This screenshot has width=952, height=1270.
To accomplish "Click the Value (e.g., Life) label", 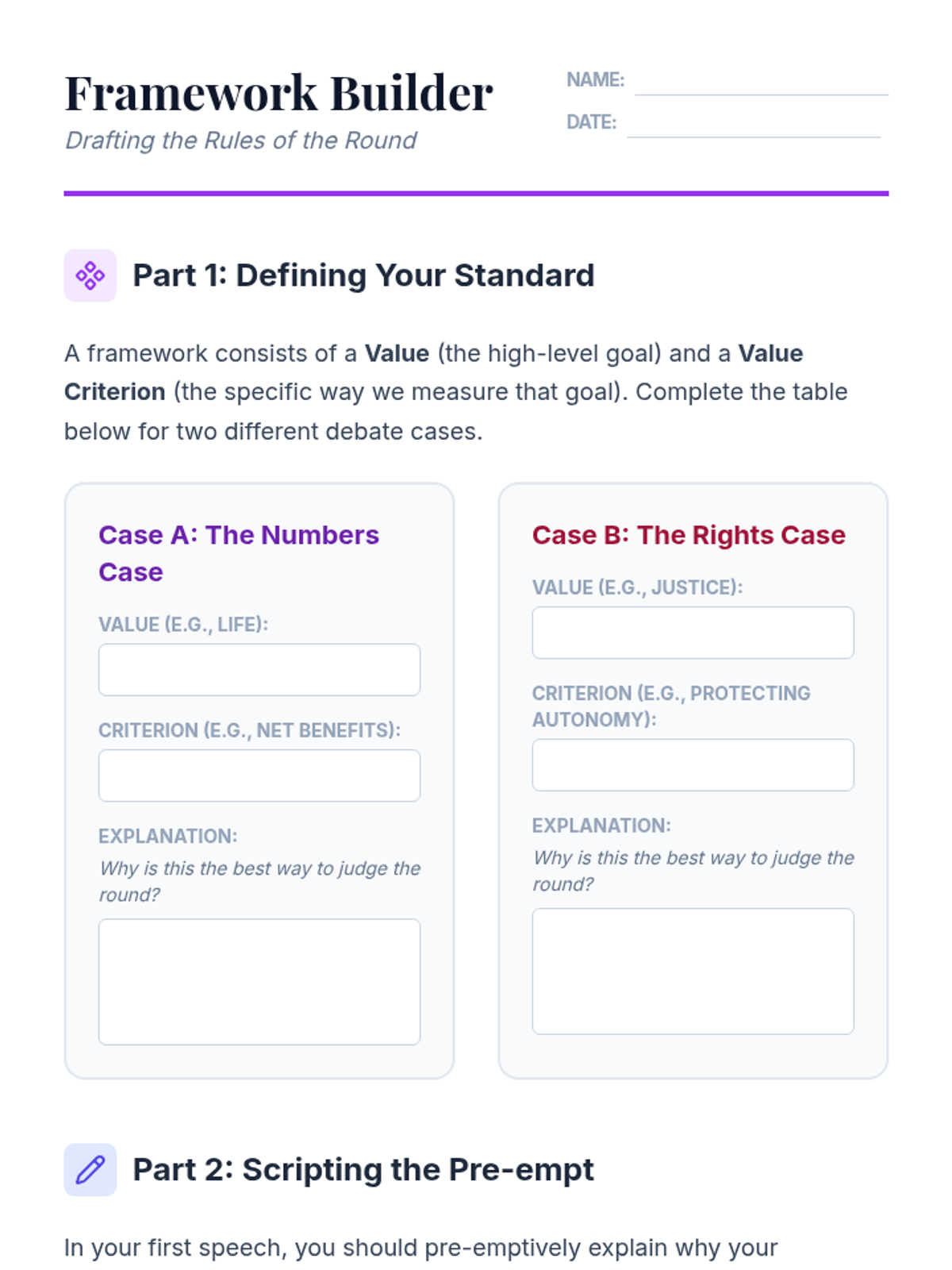I will point(183,625).
